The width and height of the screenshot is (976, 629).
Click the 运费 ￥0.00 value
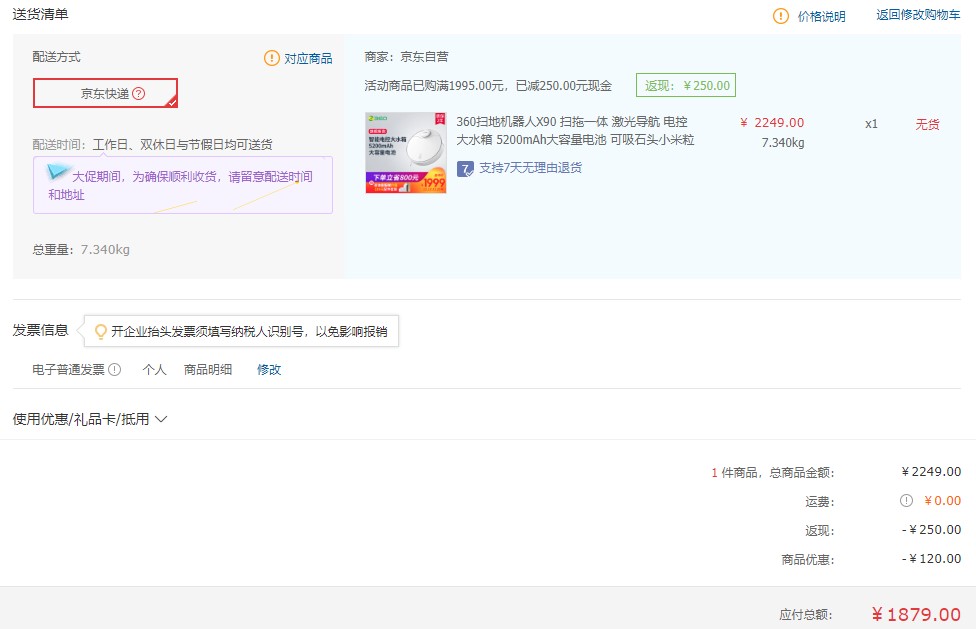942,500
